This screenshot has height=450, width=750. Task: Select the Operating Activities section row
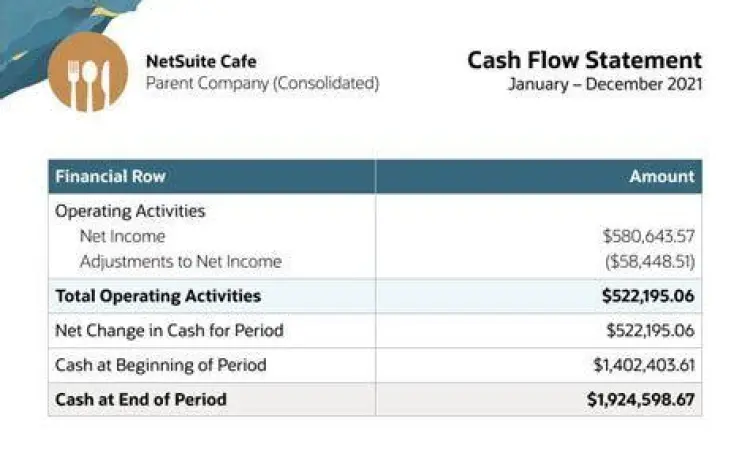click(x=130, y=211)
